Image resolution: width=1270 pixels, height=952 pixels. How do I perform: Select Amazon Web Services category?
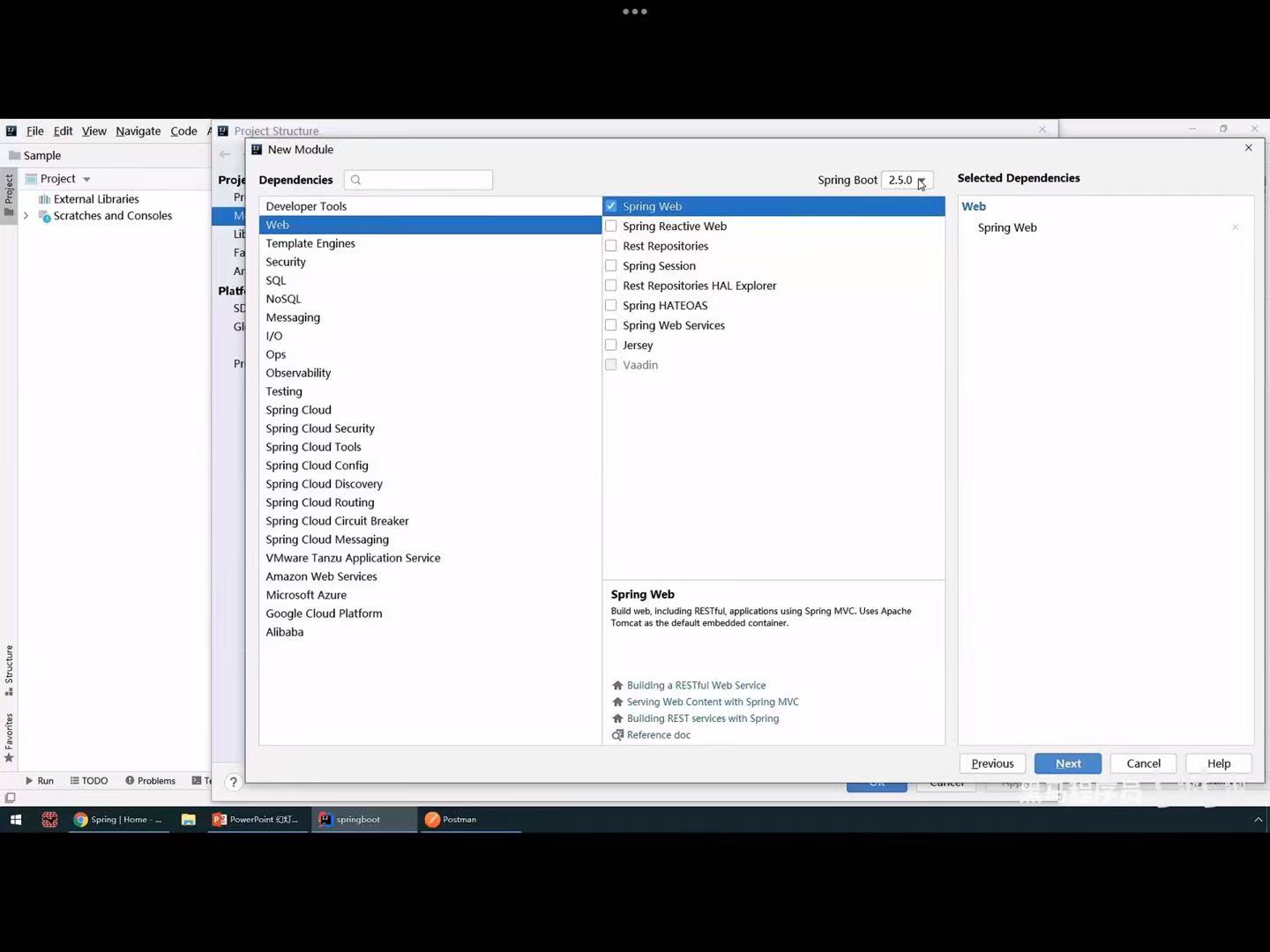[x=430, y=576]
